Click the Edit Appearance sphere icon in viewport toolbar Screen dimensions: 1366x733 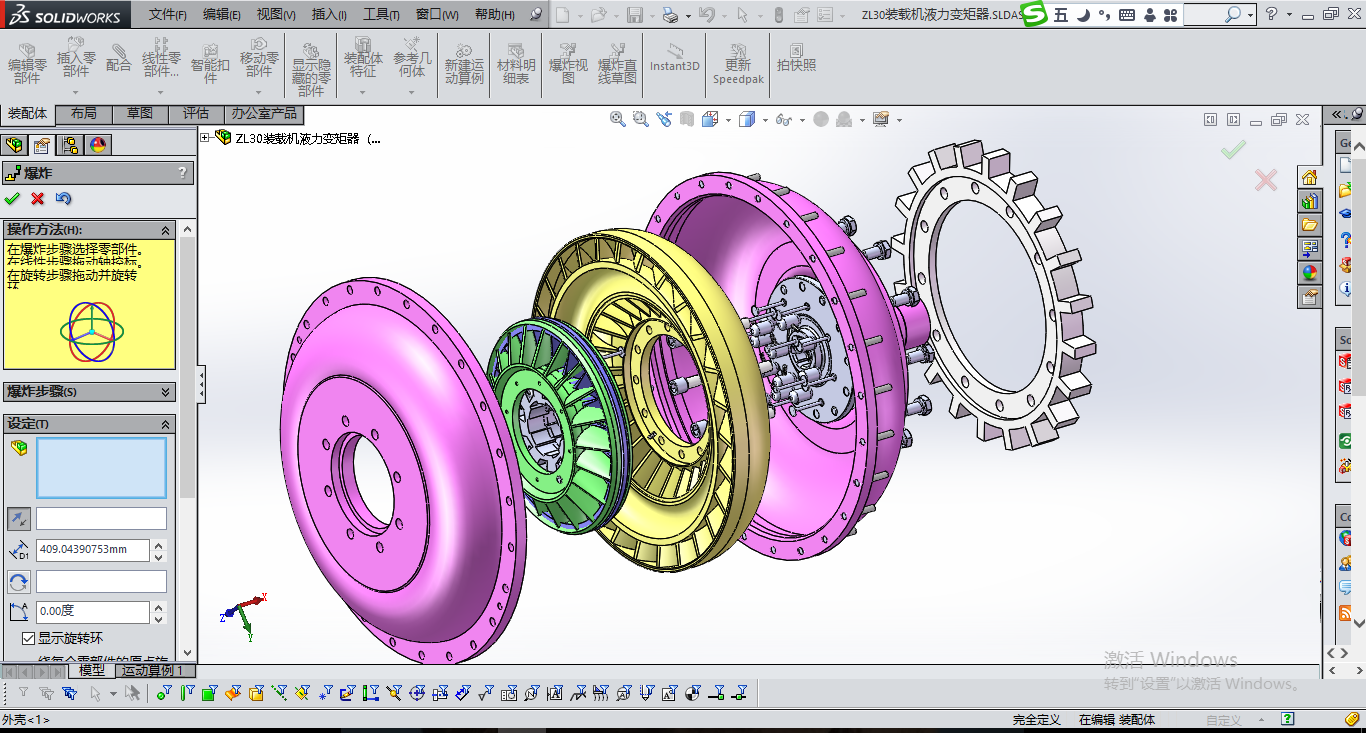[821, 119]
